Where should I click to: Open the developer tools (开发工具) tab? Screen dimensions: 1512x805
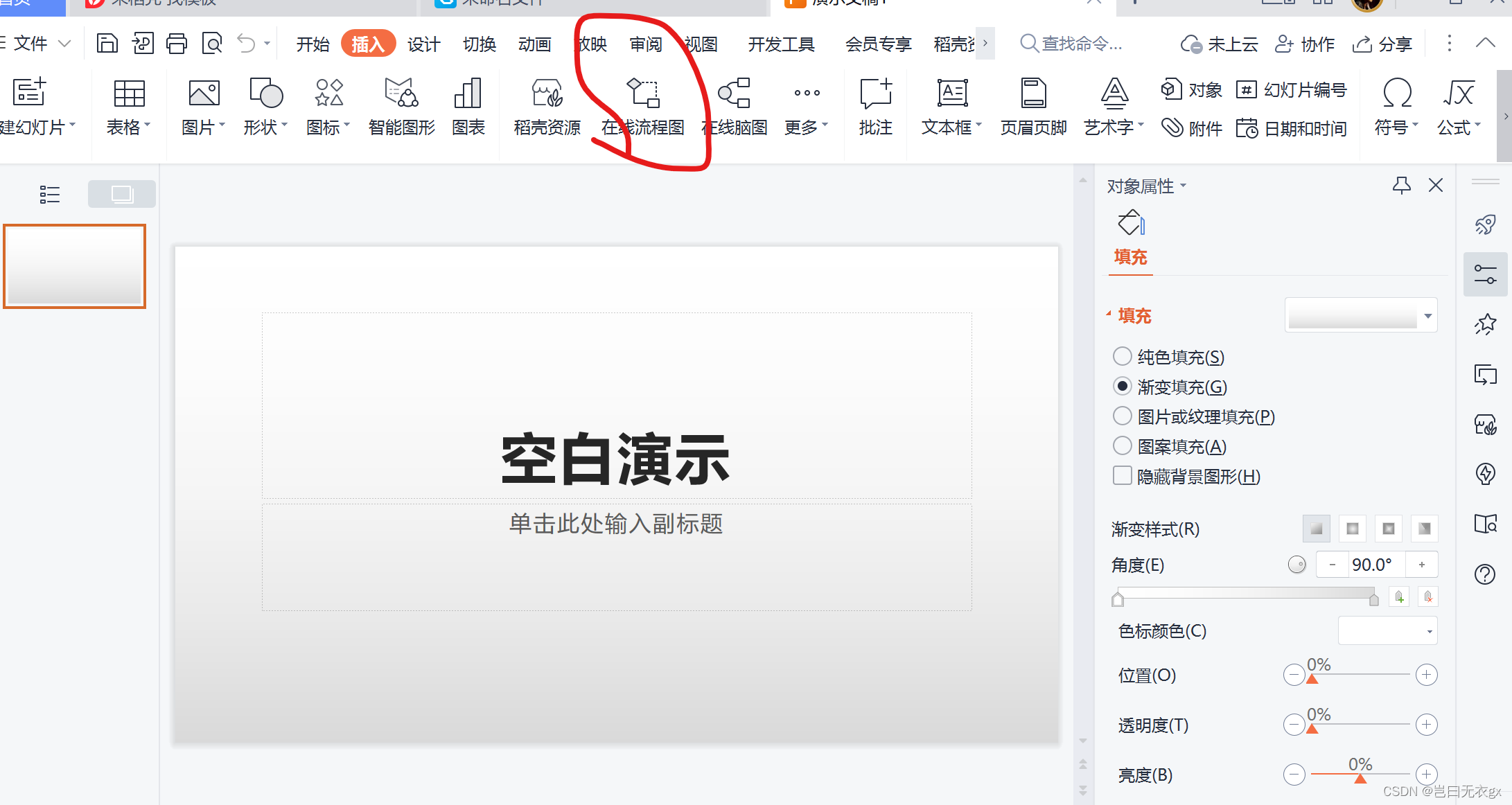(x=781, y=44)
